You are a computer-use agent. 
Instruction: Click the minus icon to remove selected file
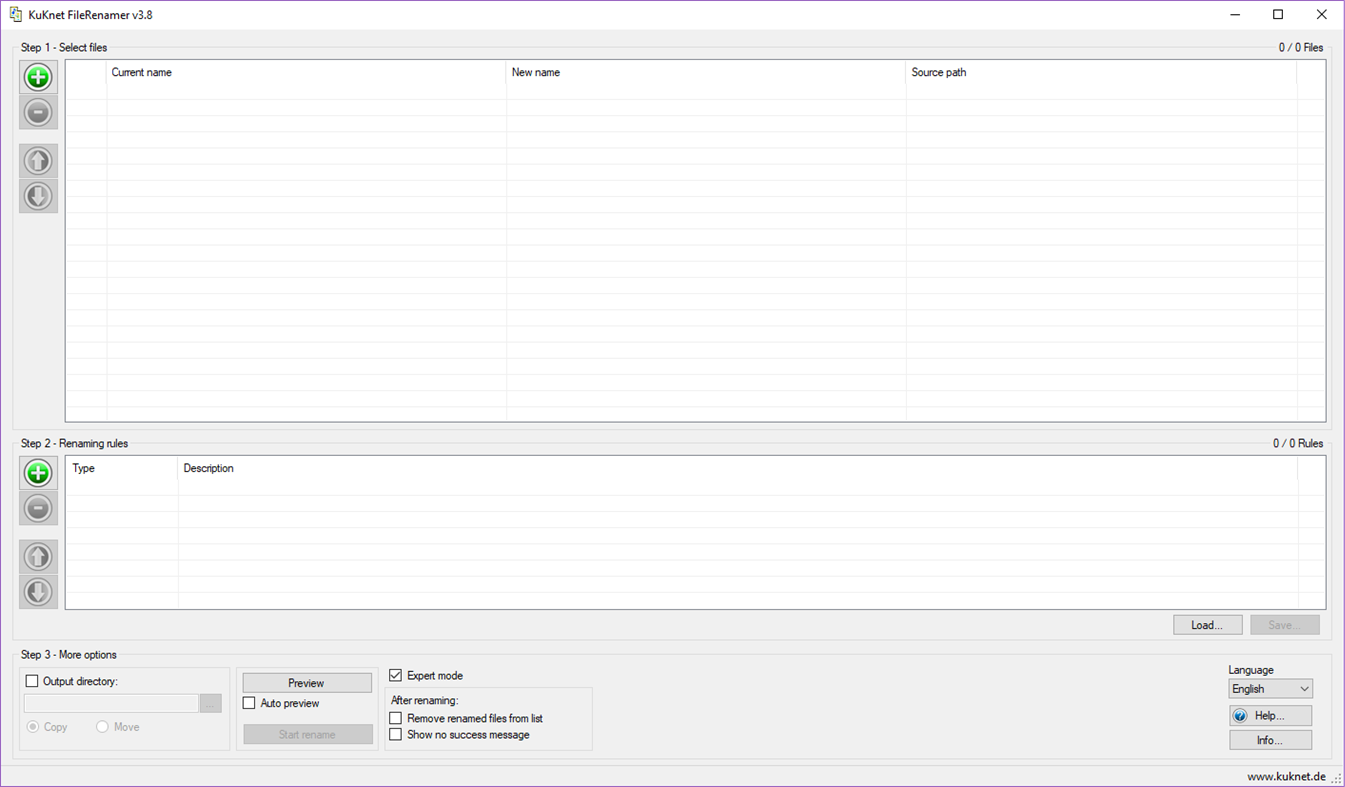38,112
